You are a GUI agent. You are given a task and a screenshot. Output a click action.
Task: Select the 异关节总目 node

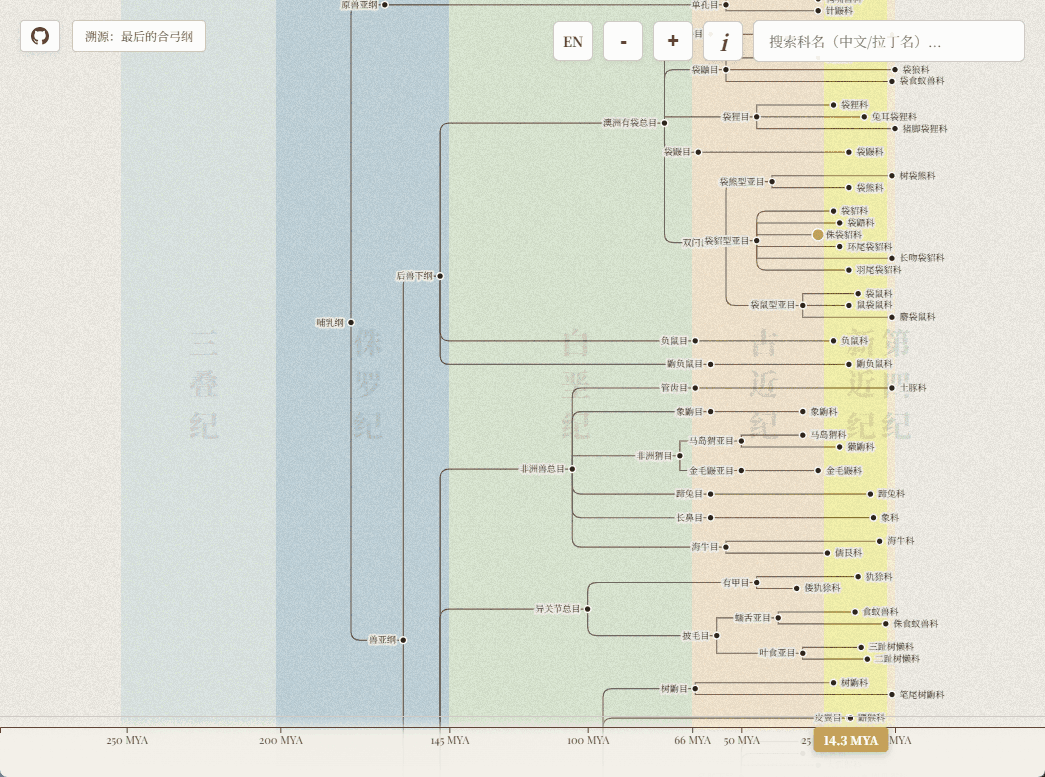[x=587, y=608]
